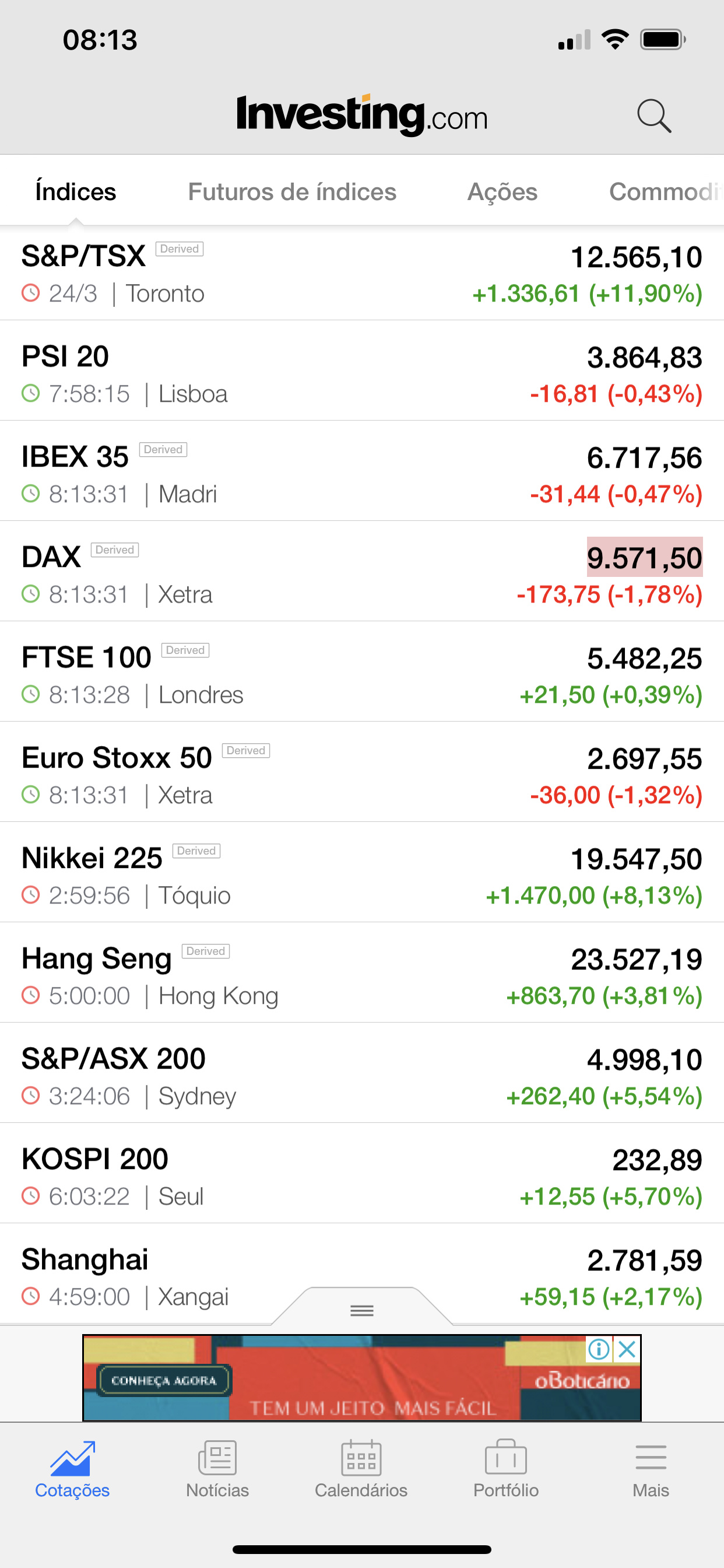Select the Cotações chart icon
The width and height of the screenshot is (724, 1568).
tap(72, 1458)
